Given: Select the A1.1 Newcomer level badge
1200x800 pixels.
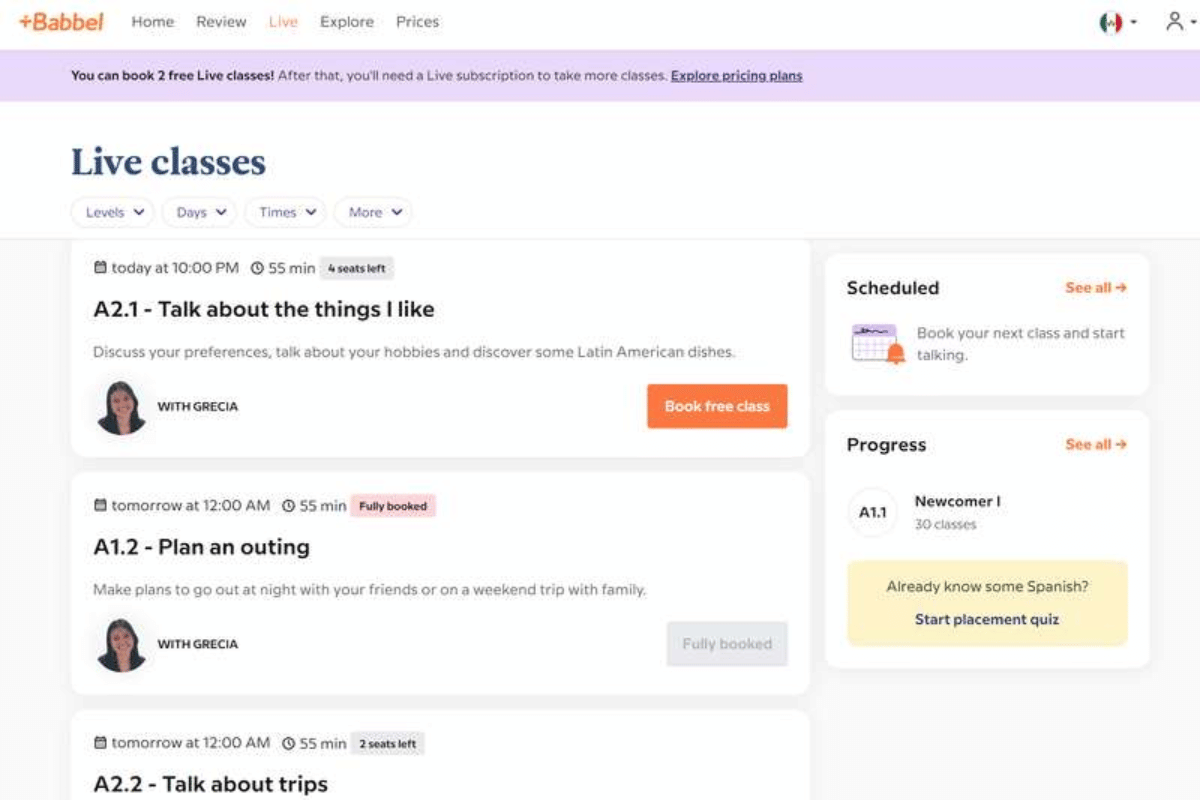Looking at the screenshot, I should [x=871, y=512].
